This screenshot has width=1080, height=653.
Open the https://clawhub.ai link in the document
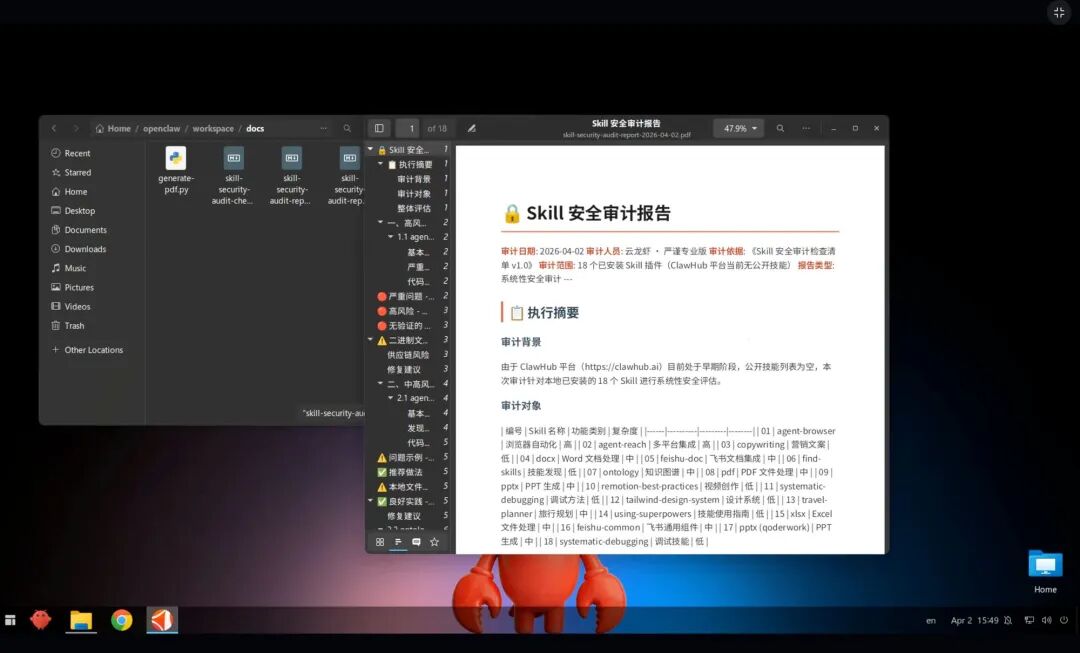coord(623,367)
